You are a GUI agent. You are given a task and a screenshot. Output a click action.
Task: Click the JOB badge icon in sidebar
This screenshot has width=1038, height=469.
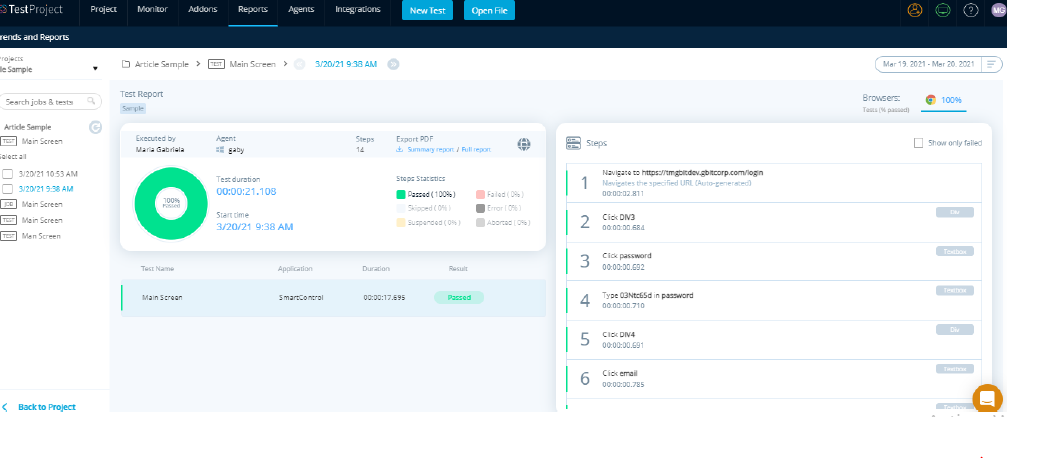click(x=9, y=204)
